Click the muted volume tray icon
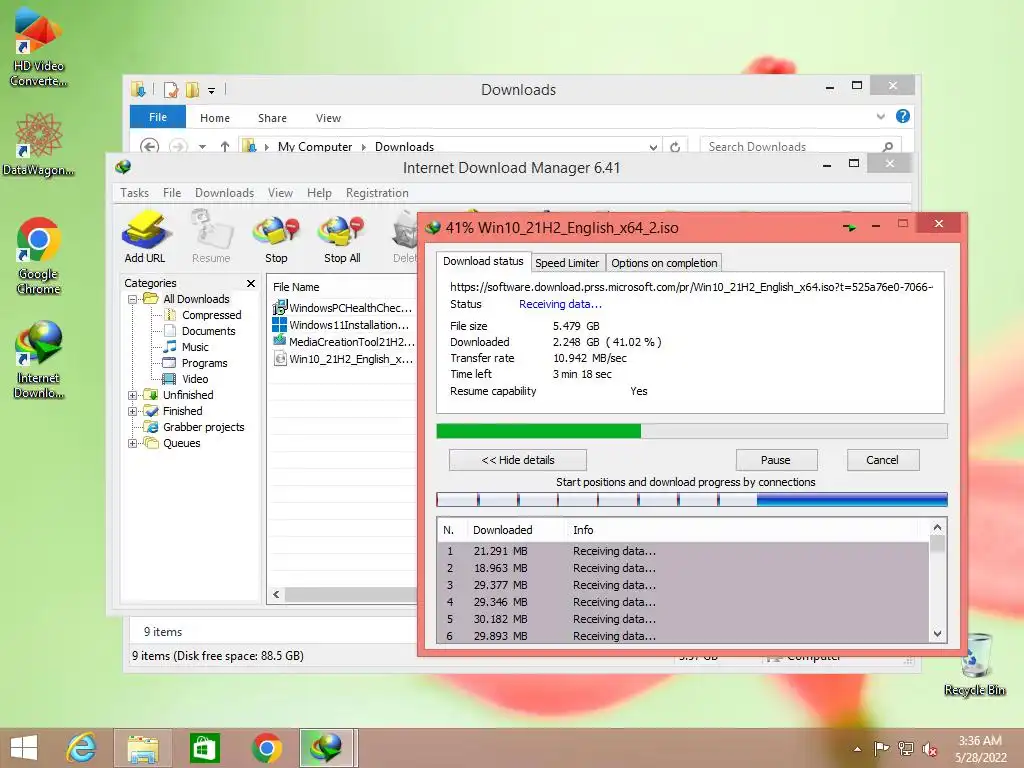Screen dimensions: 1024x768 (x=930, y=749)
